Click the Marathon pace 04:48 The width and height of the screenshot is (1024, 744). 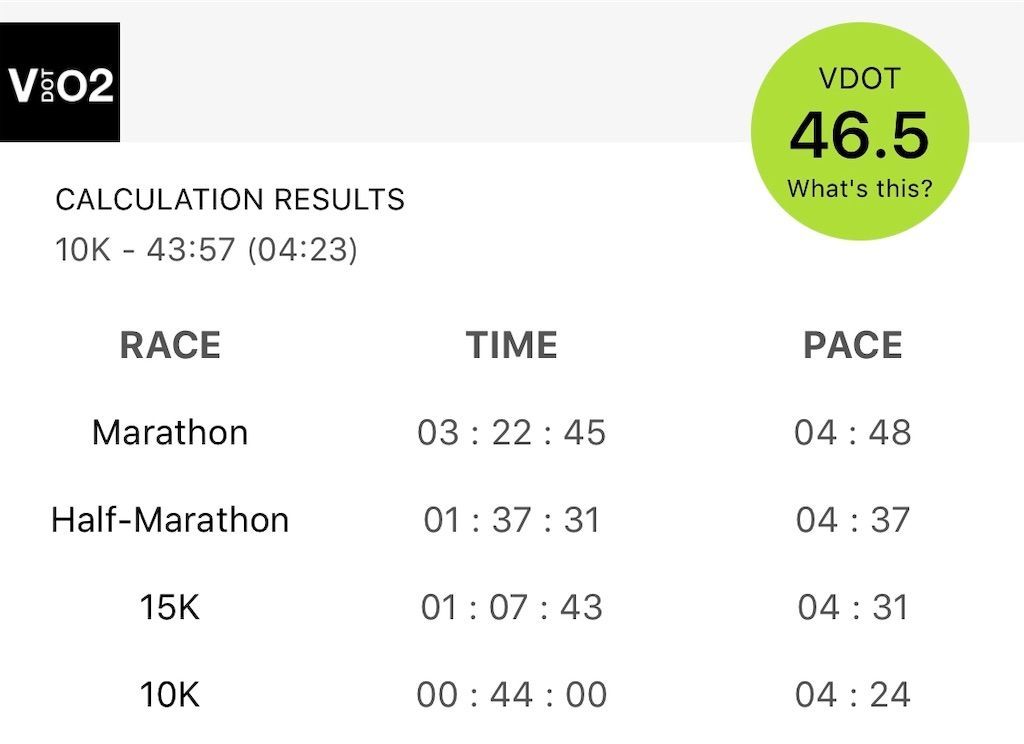pyautogui.click(x=852, y=433)
